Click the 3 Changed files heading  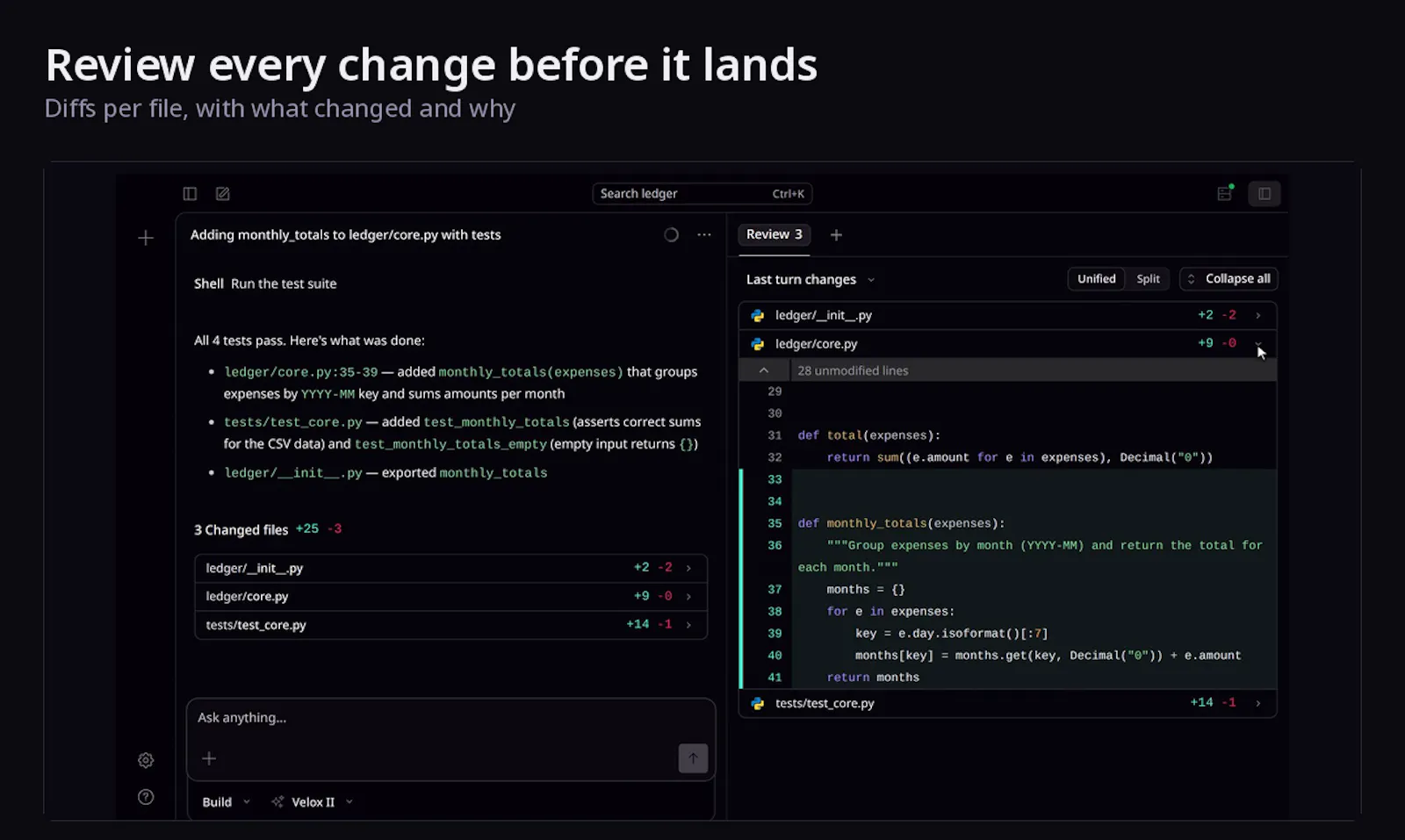241,529
